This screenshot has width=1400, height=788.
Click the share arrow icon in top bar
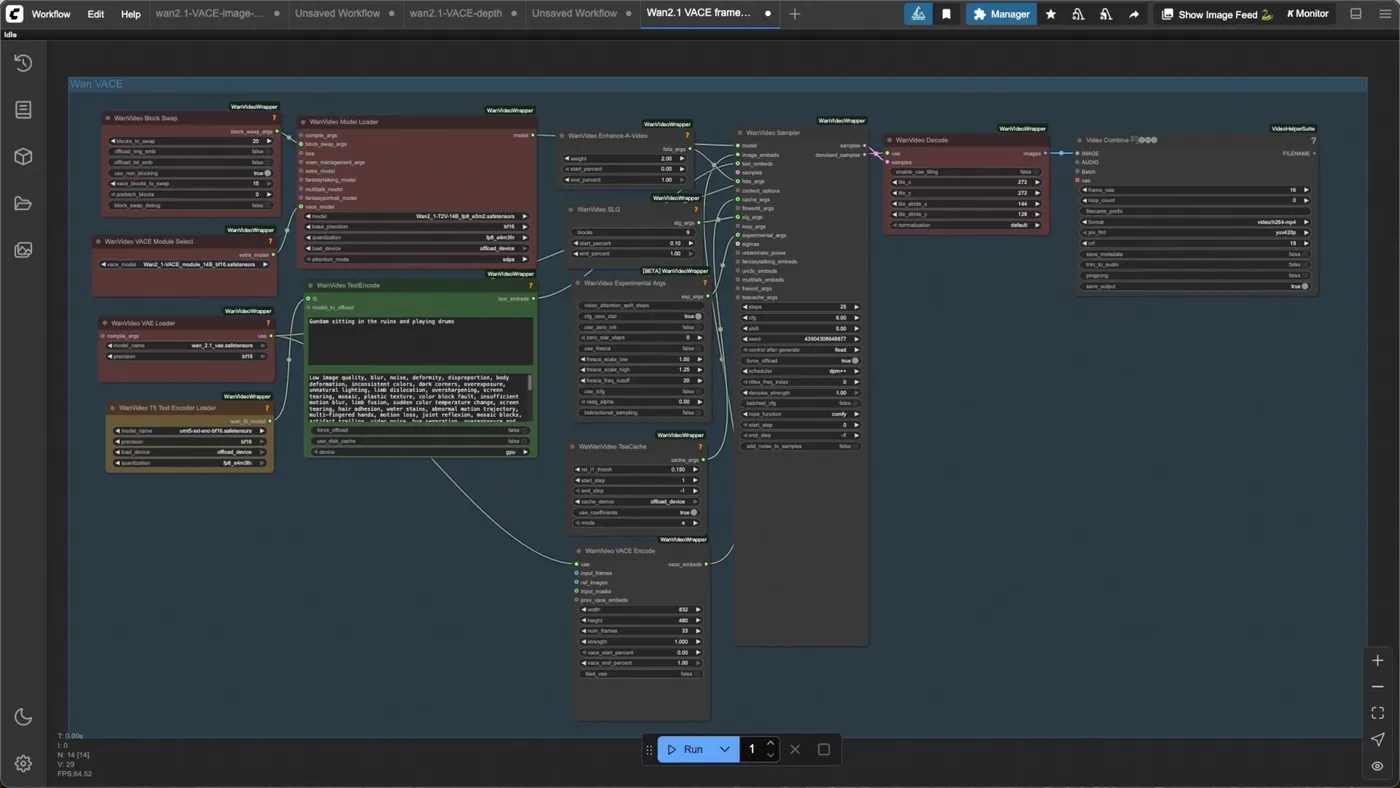tap(1134, 14)
